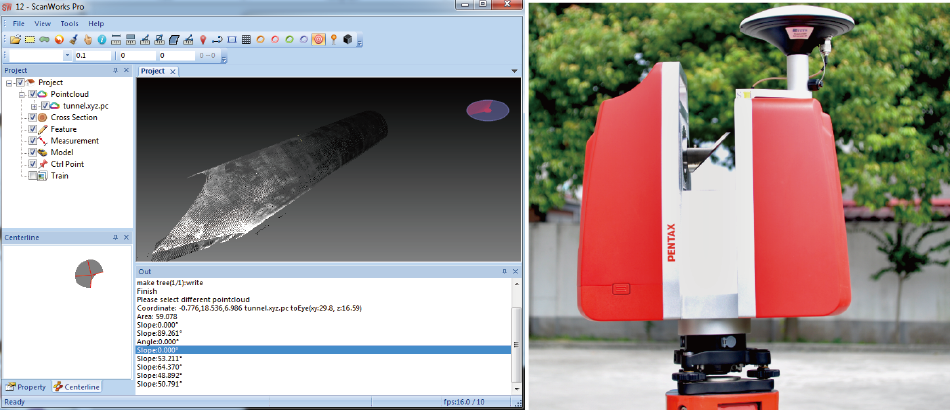Open the main toolbar overflow options arrow
This screenshot has height=410, width=950.
click(359, 42)
